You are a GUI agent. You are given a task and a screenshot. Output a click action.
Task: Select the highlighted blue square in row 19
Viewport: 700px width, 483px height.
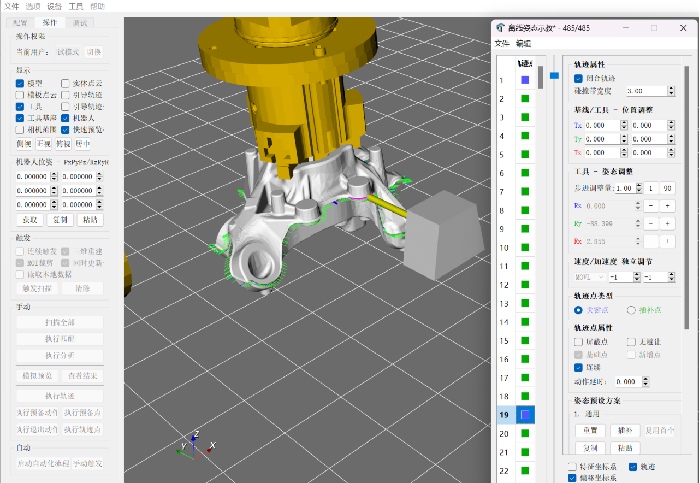[x=524, y=414]
